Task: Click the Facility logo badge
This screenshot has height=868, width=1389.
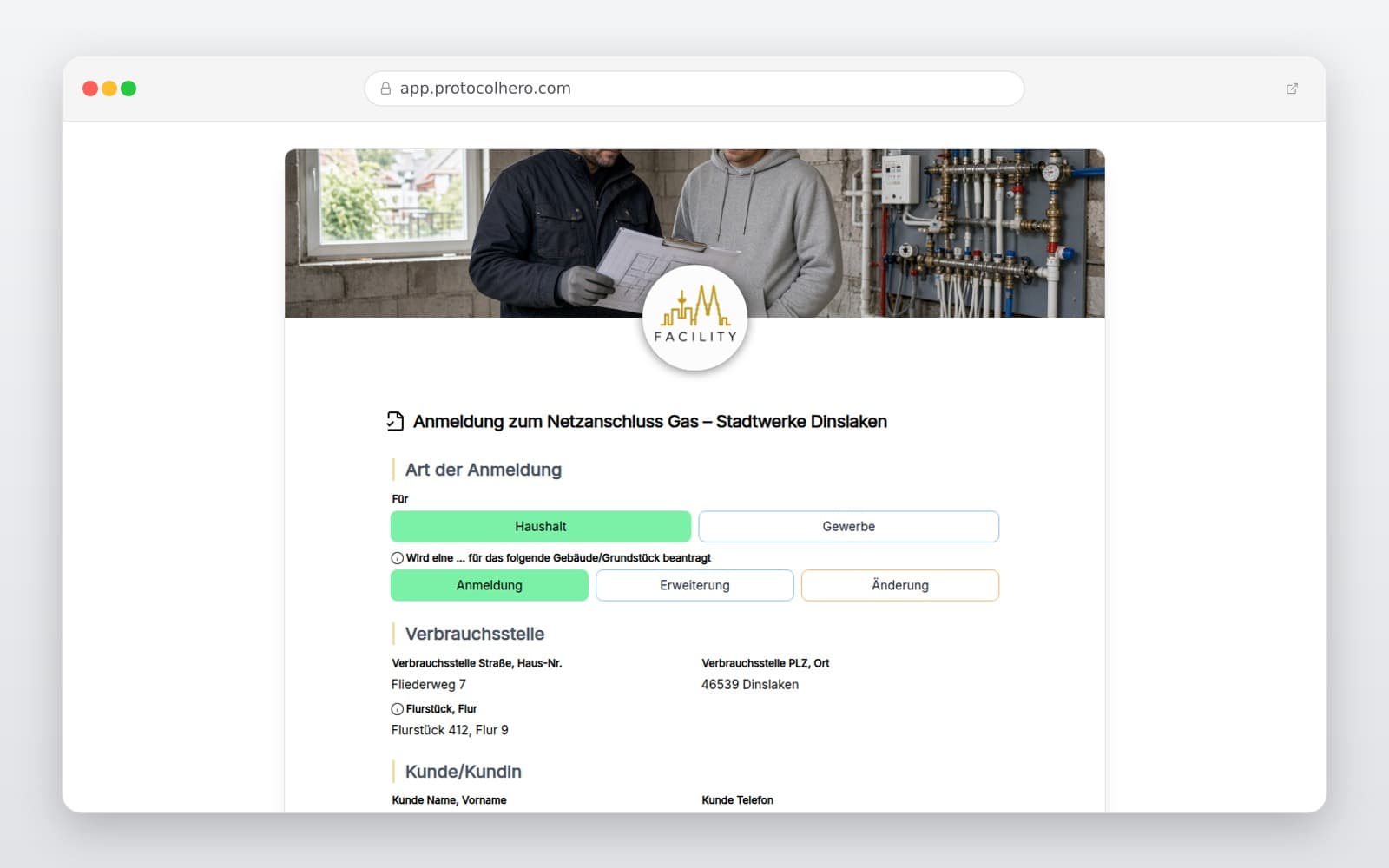Action: click(694, 319)
